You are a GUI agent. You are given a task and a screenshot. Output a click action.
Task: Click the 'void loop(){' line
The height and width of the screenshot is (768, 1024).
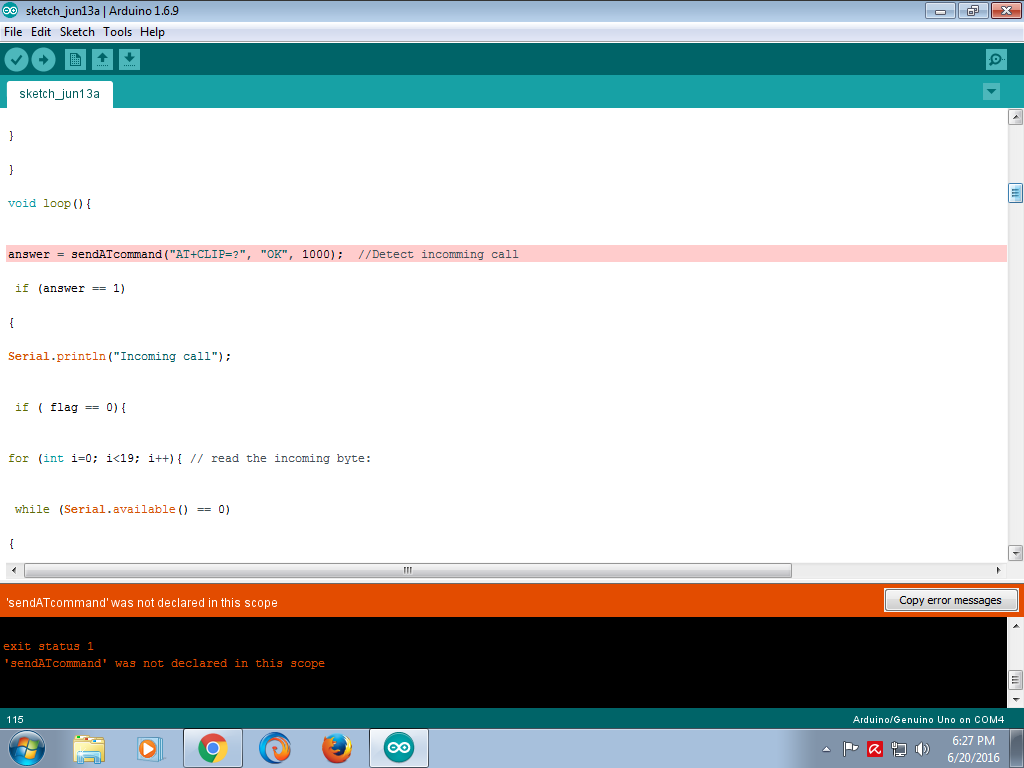(50, 203)
